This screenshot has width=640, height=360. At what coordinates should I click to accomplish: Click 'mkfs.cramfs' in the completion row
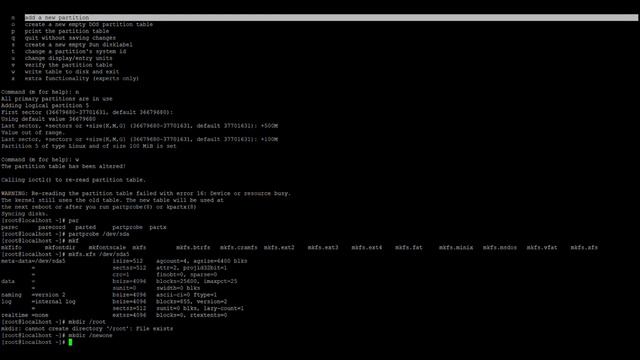238,247
